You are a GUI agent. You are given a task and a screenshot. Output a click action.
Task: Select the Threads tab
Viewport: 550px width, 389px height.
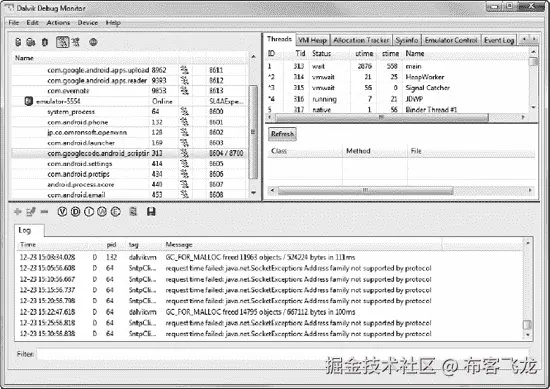280,39
